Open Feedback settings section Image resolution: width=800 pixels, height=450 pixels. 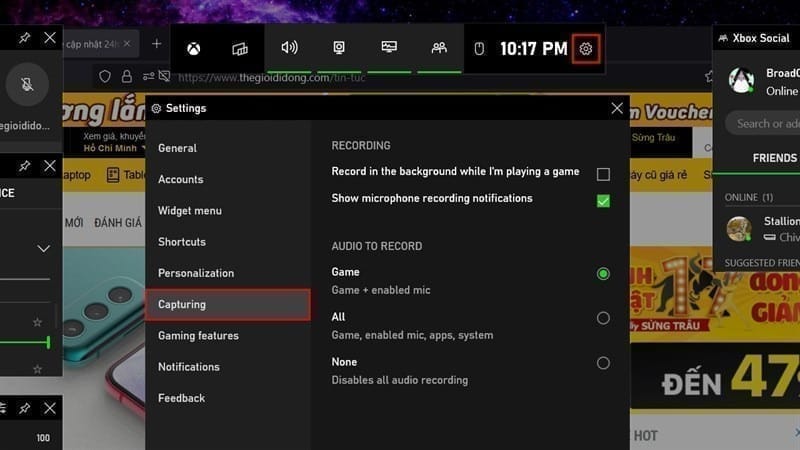point(228,398)
